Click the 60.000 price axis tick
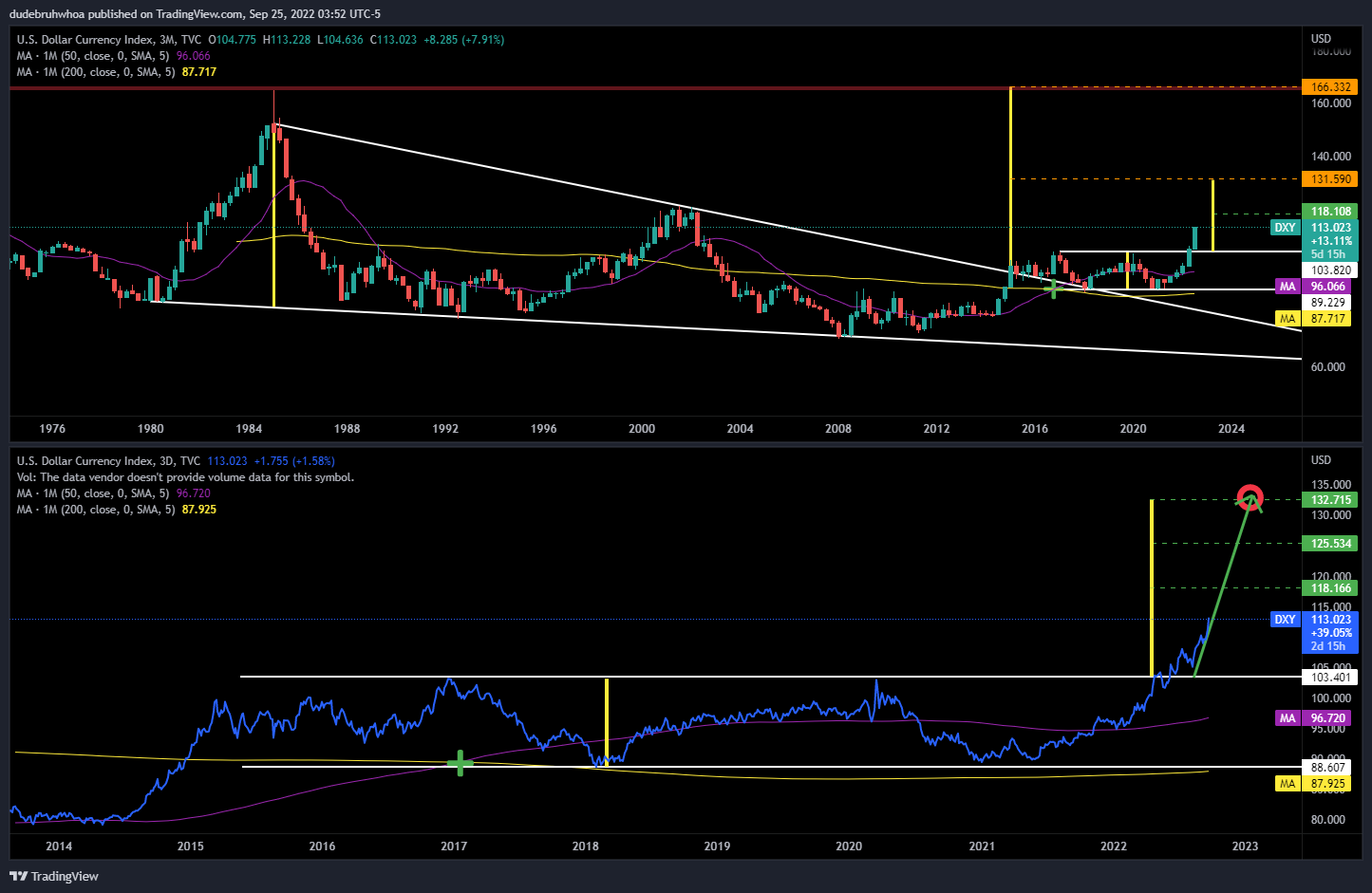This screenshot has width=1372, height=893. click(x=1327, y=367)
